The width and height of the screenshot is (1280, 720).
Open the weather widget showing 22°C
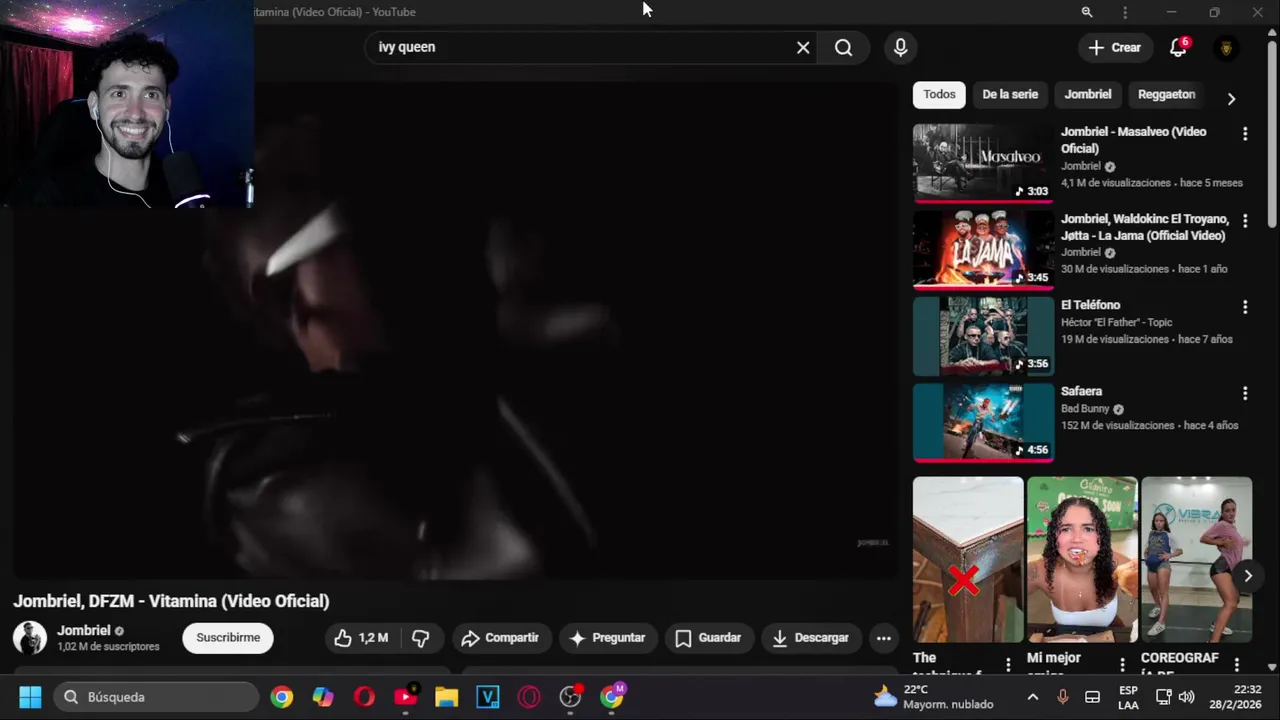(933, 697)
